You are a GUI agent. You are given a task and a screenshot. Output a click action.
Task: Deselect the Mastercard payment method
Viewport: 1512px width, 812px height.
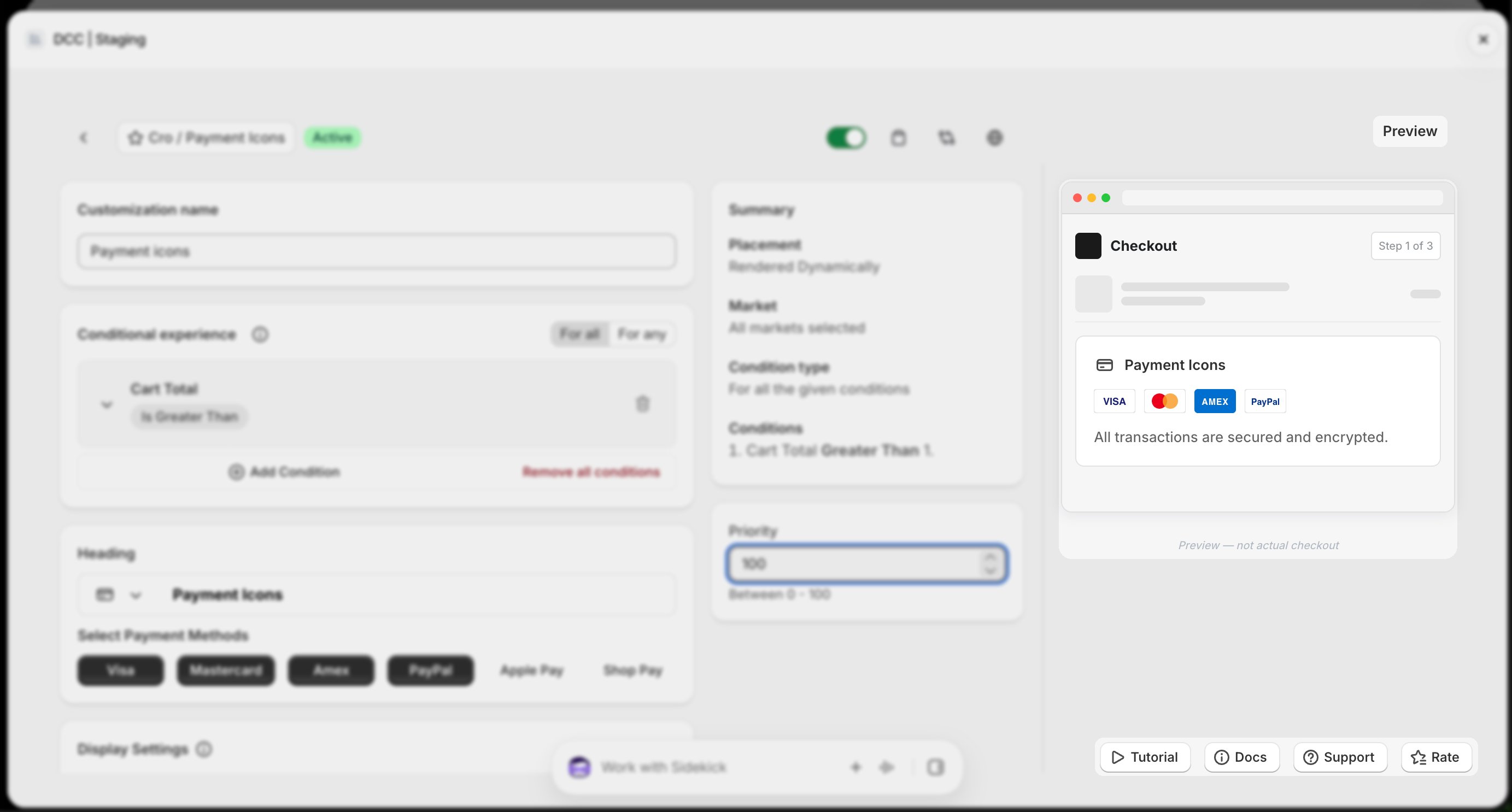coord(226,670)
